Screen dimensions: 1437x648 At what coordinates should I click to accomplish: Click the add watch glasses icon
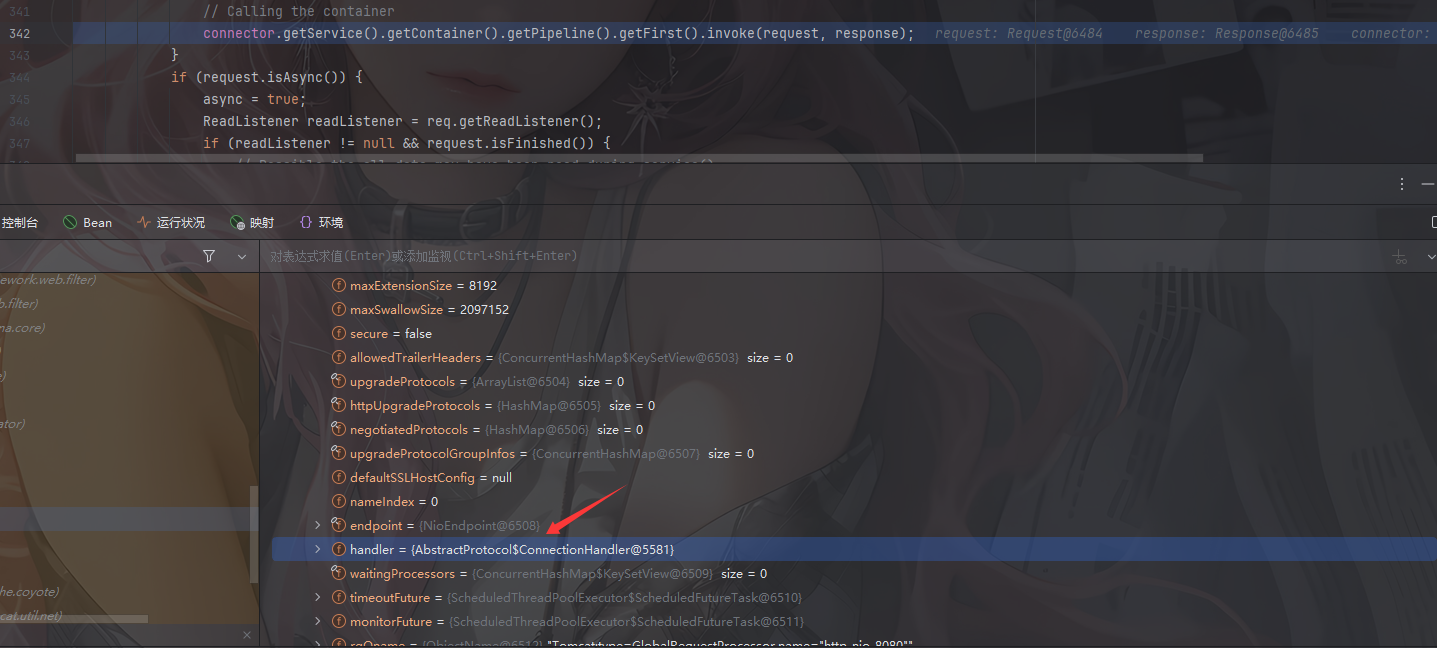point(1400,257)
